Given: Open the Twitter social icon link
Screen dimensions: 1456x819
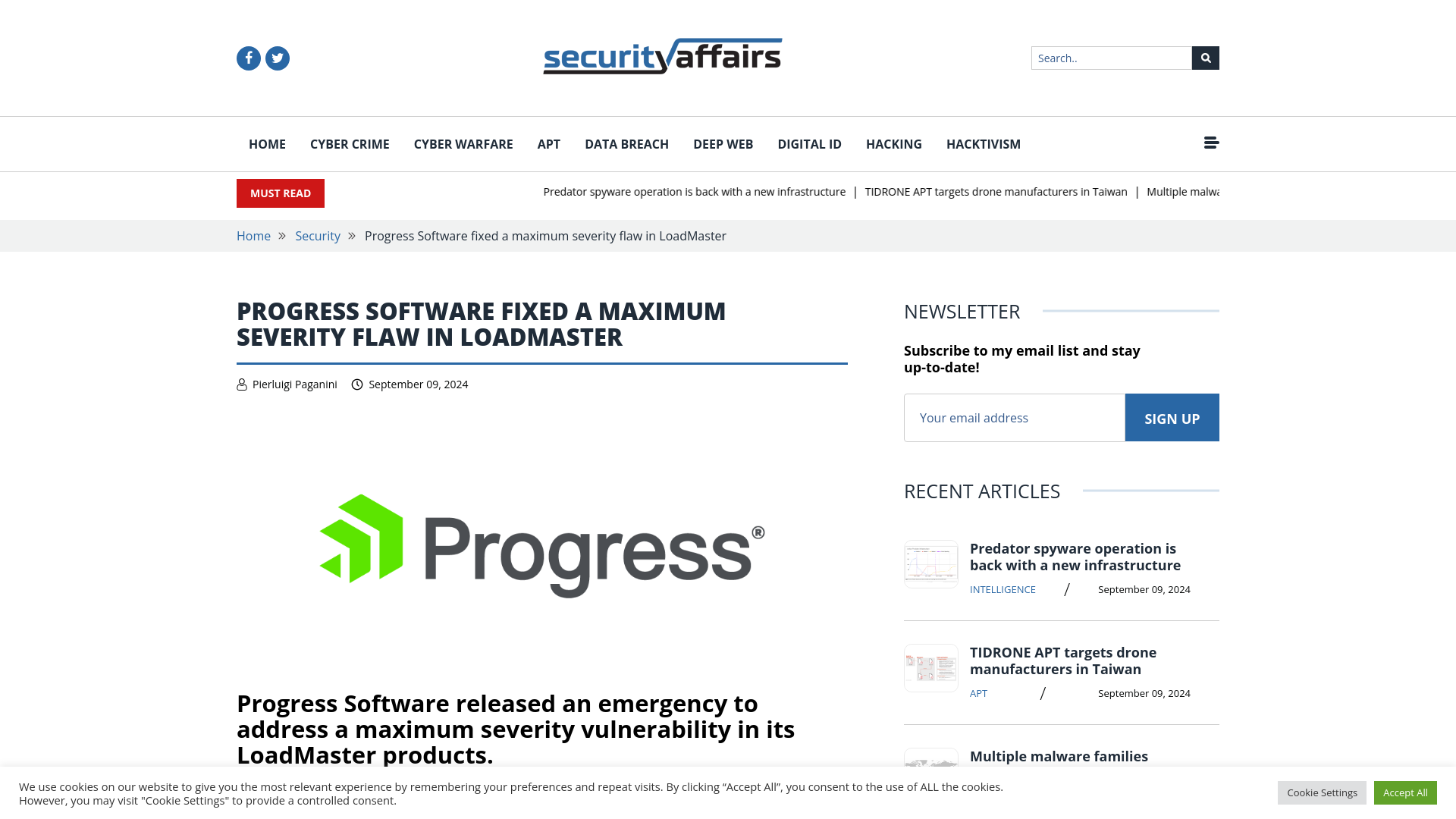Looking at the screenshot, I should (x=277, y=58).
